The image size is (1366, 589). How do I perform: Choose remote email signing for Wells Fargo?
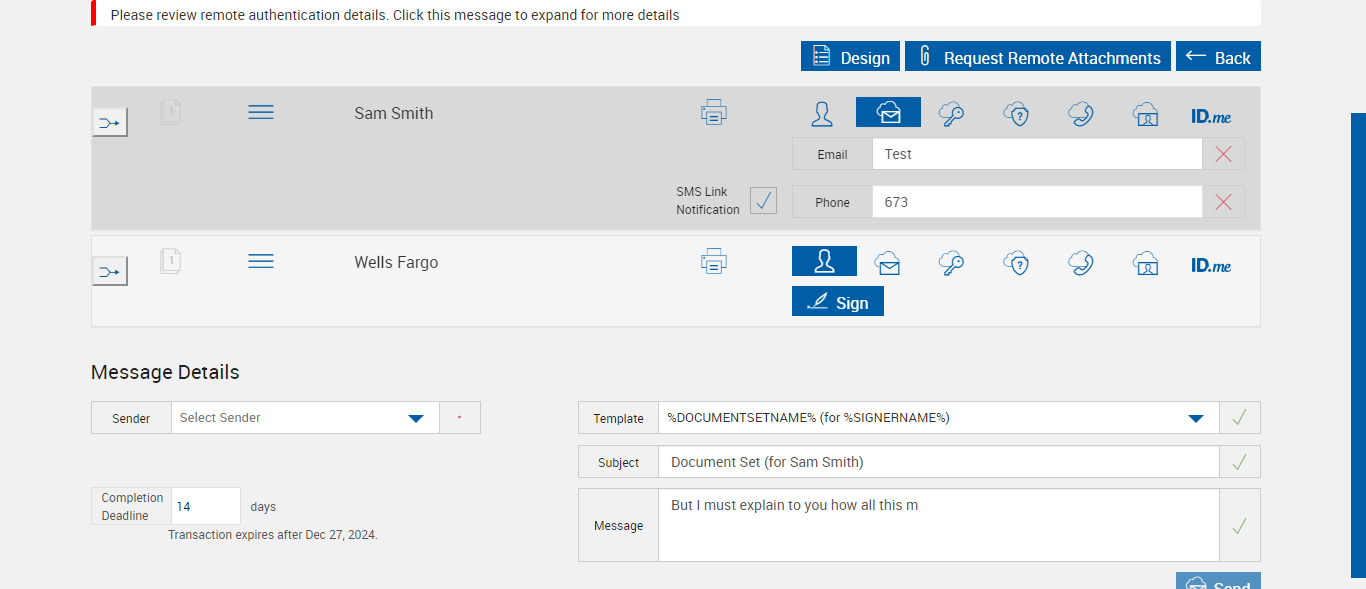[887, 263]
